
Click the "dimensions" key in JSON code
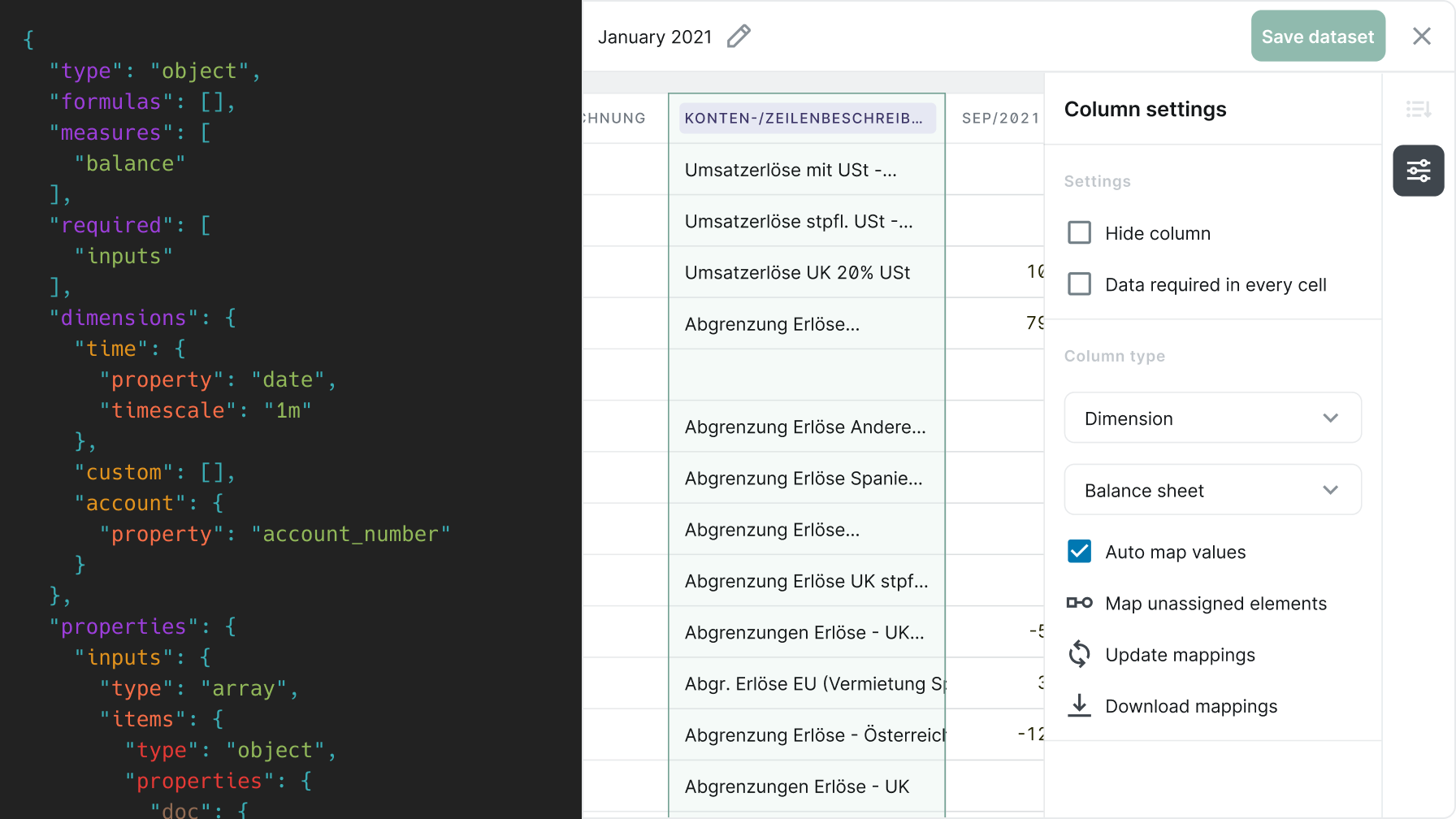point(123,318)
